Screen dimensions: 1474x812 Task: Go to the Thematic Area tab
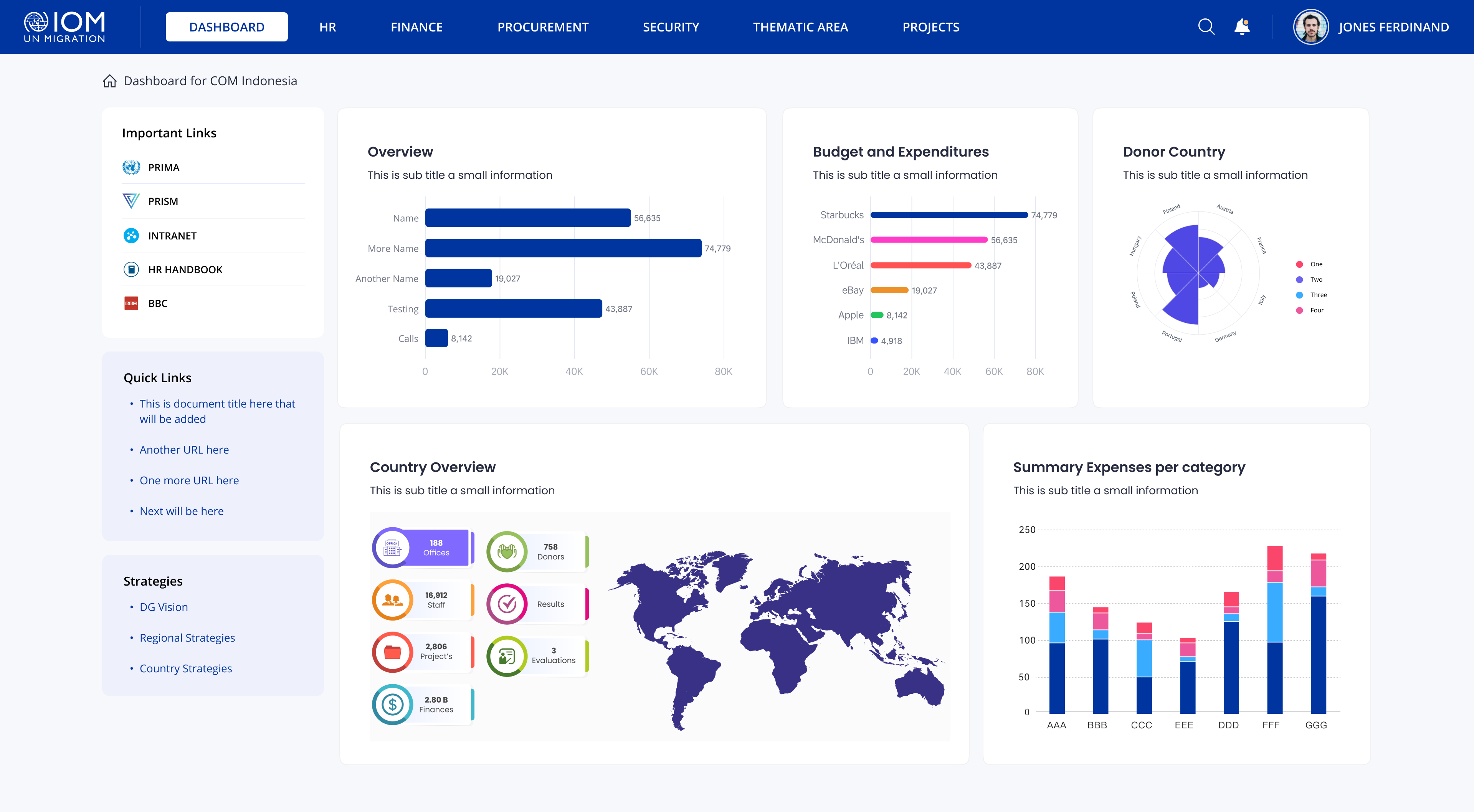pyautogui.click(x=800, y=27)
